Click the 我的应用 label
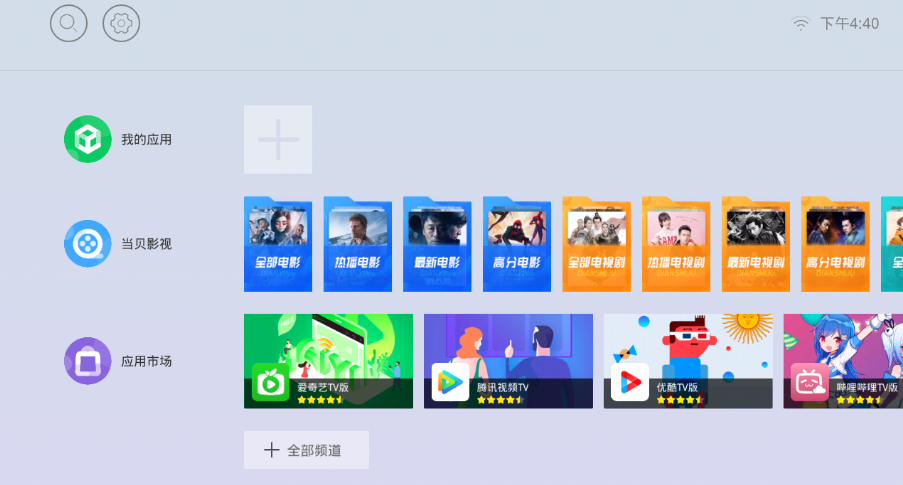This screenshot has width=903, height=485. click(146, 139)
